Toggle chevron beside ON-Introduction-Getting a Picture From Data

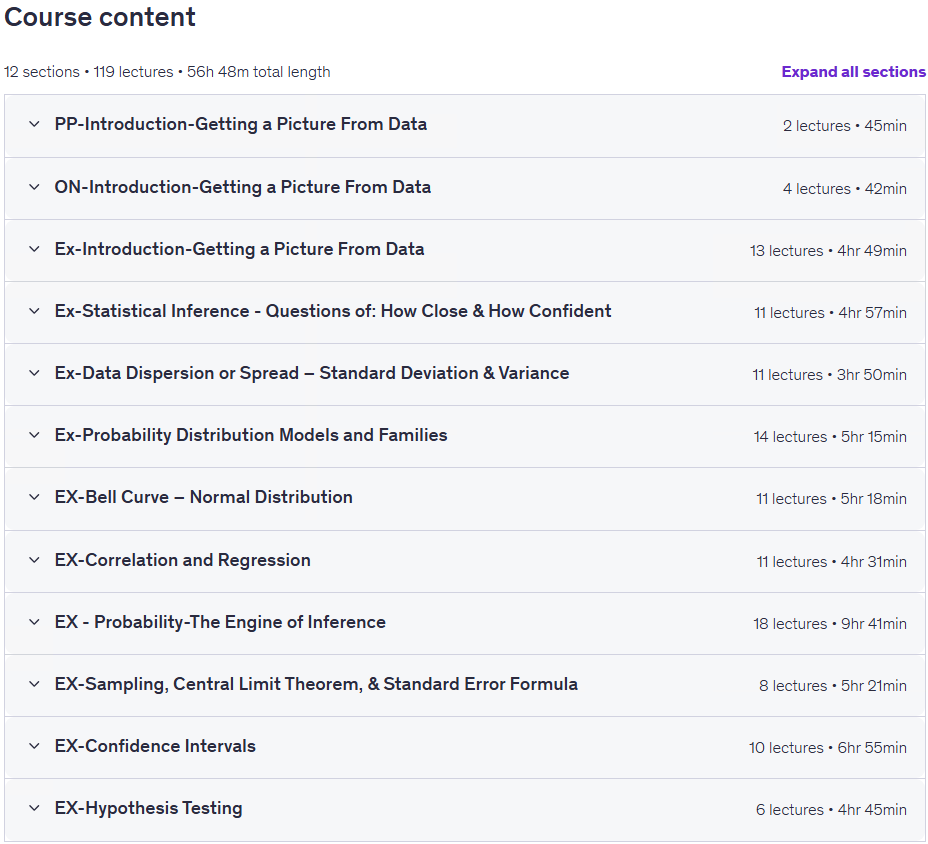[34, 187]
